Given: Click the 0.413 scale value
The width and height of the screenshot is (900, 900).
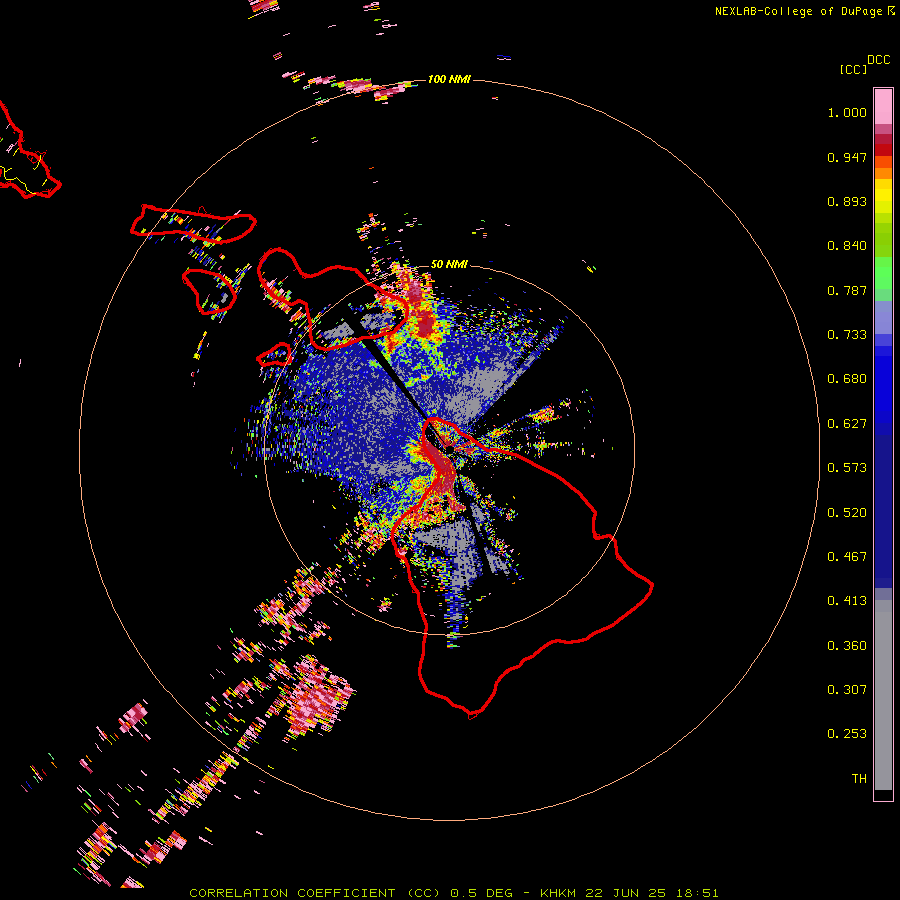Looking at the screenshot, I should [847, 601].
